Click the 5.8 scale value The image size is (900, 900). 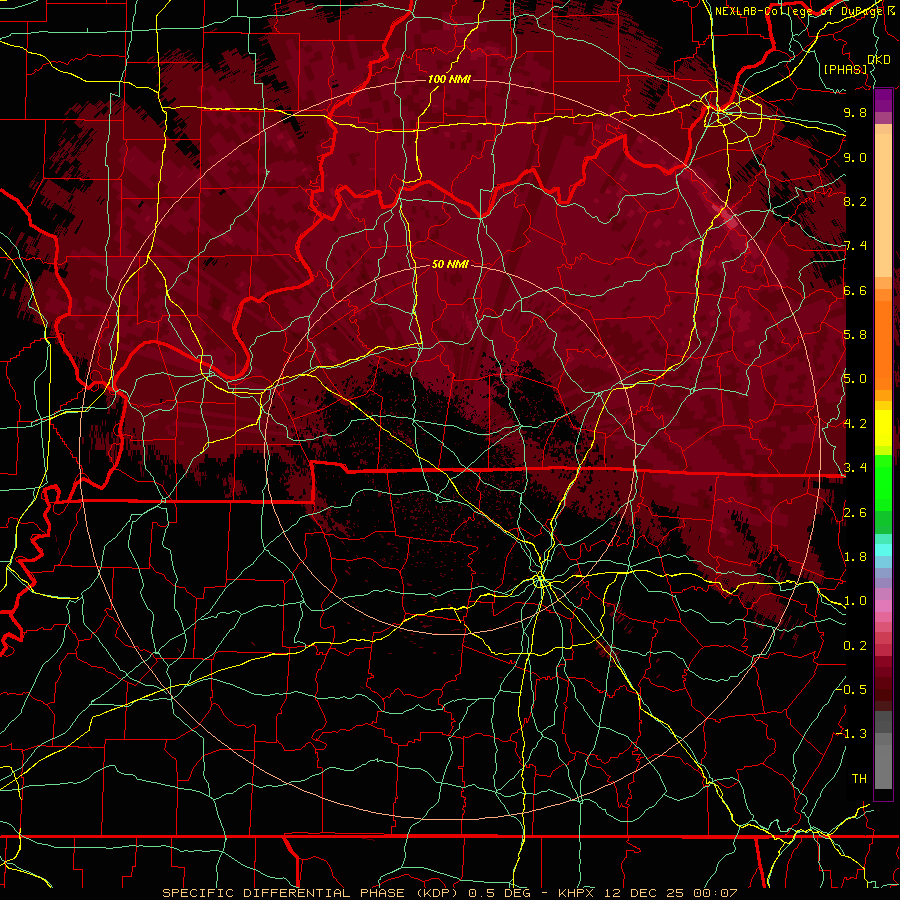coord(855,335)
